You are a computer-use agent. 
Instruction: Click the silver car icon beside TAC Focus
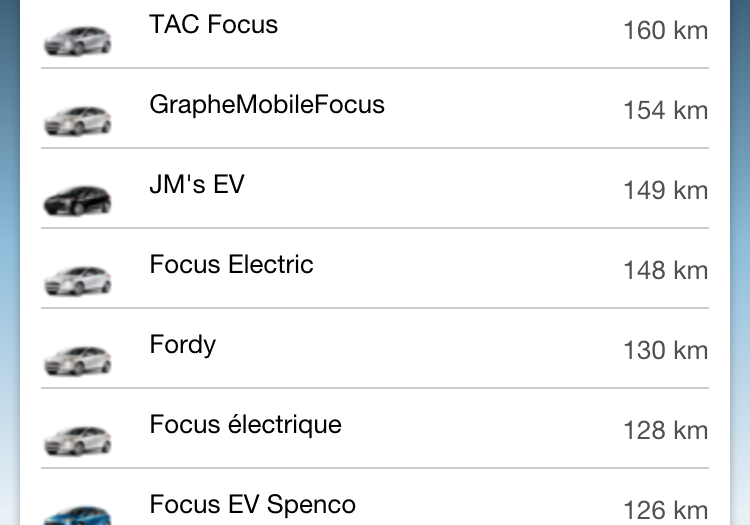[x=78, y=39]
